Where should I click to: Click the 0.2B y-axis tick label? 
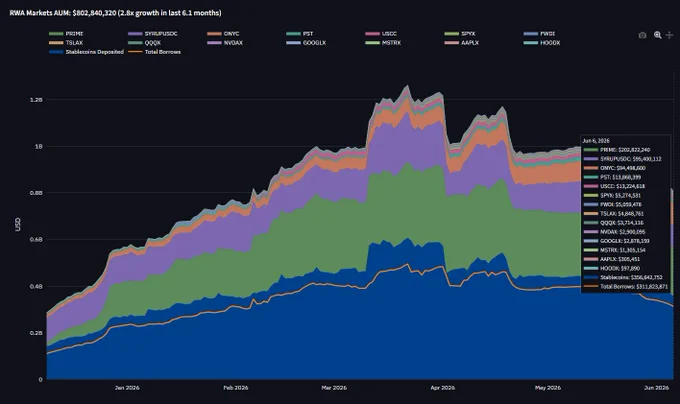pyautogui.click(x=36, y=333)
